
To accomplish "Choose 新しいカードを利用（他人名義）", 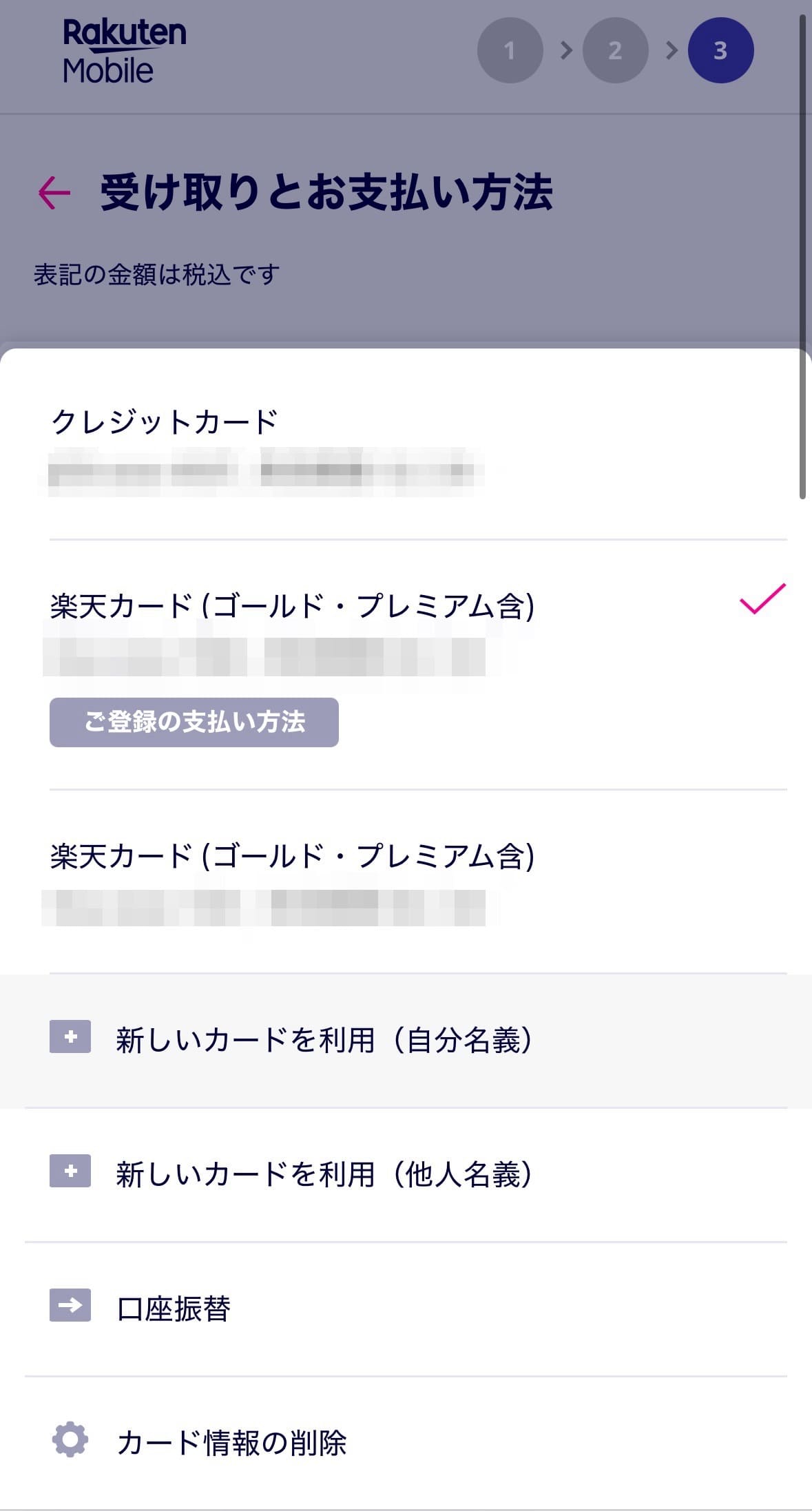I will (x=324, y=1174).
